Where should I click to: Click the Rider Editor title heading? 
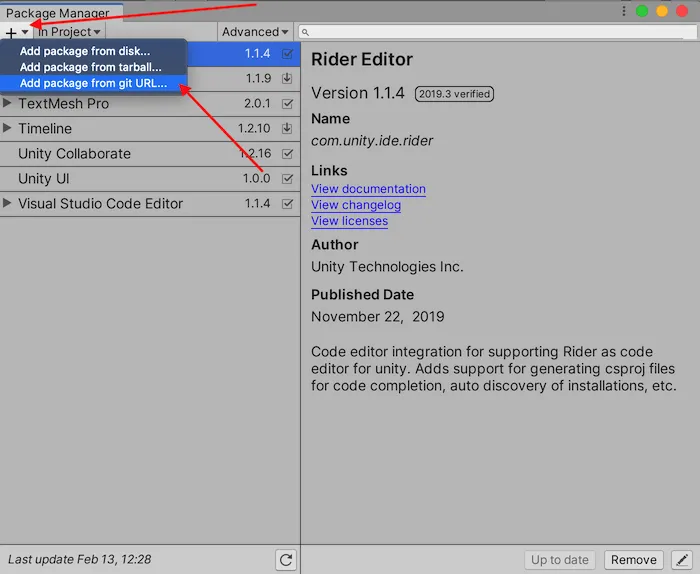tap(362, 59)
